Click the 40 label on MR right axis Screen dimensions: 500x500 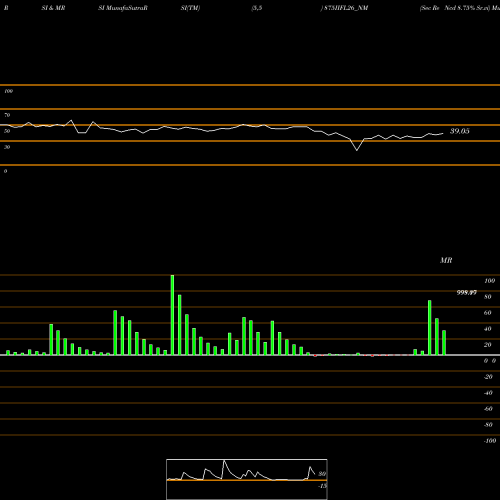point(488,329)
